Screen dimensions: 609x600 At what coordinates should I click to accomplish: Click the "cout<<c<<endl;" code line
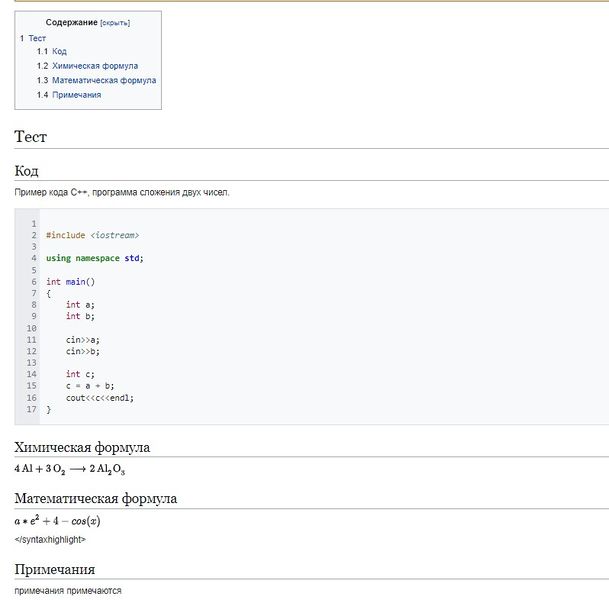click(99, 397)
